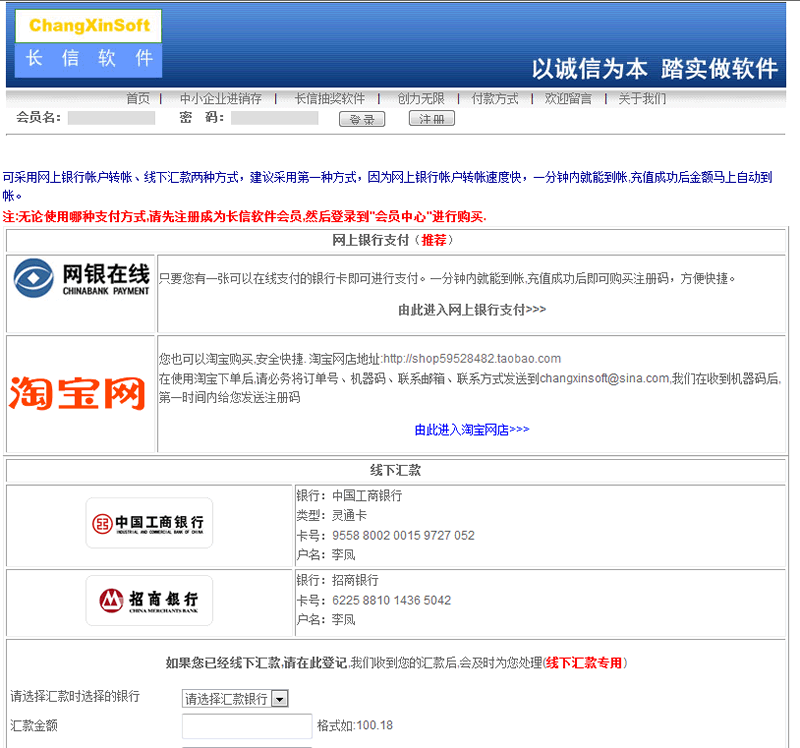This screenshot has width=800, height=748.
Task: Click the 户名: 李凤 text under 招商银行
Action: pos(326,619)
